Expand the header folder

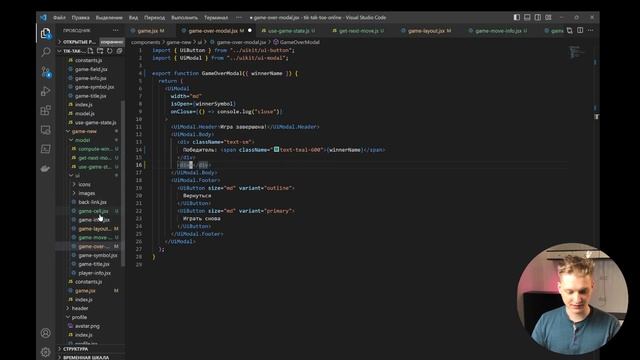click(x=80, y=308)
